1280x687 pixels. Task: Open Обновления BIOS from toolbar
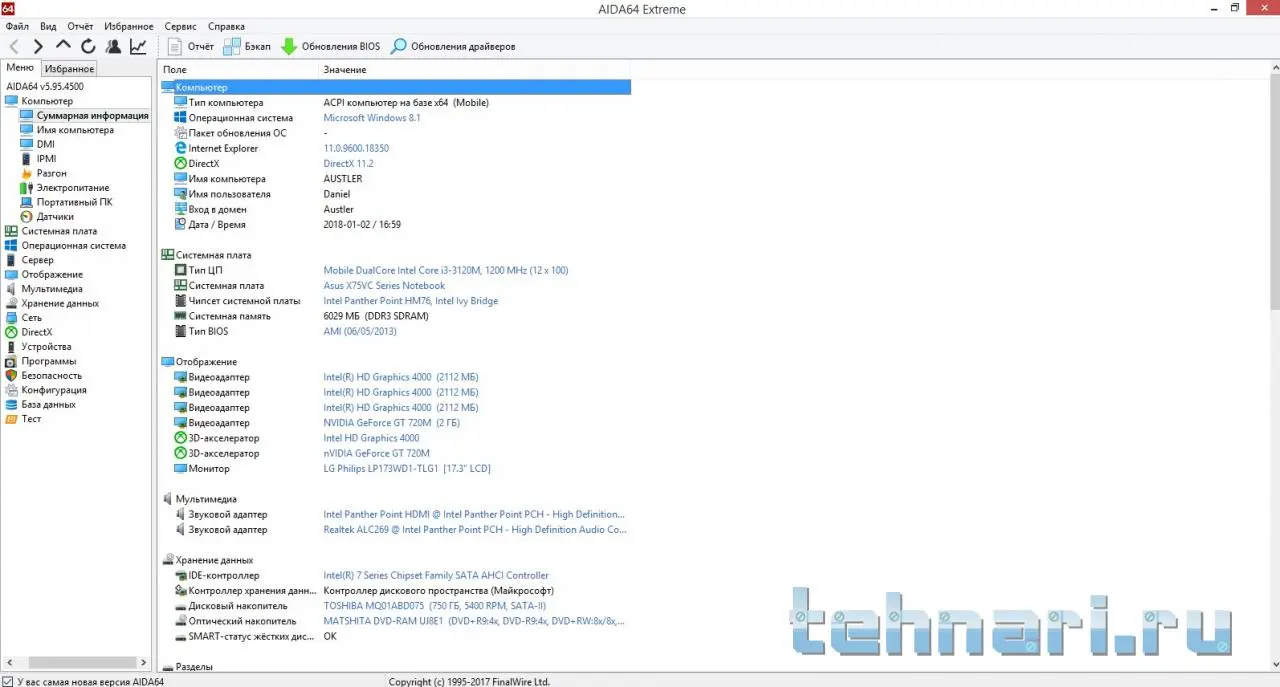click(x=330, y=46)
